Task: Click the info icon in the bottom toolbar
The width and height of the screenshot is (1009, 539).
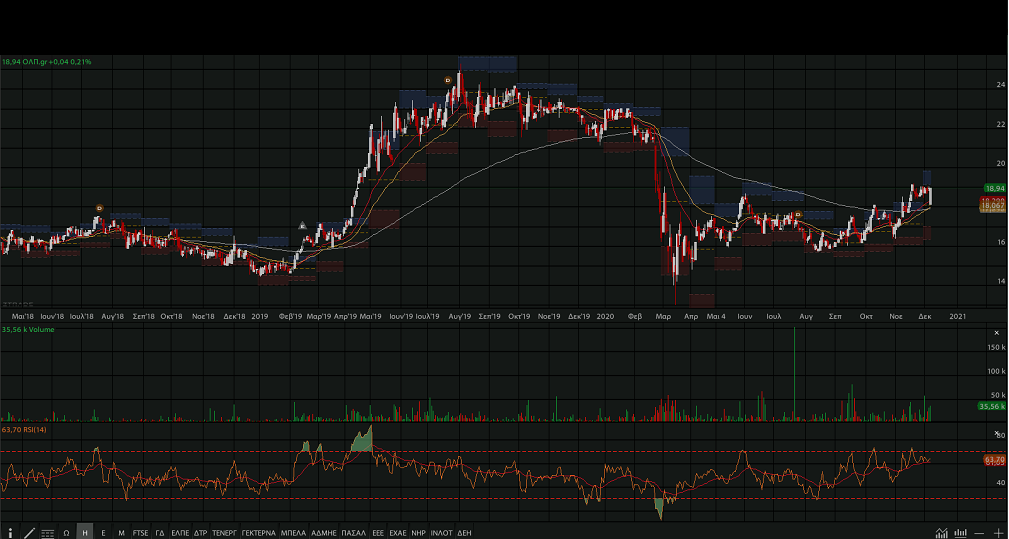Action: pyautogui.click(x=10, y=533)
